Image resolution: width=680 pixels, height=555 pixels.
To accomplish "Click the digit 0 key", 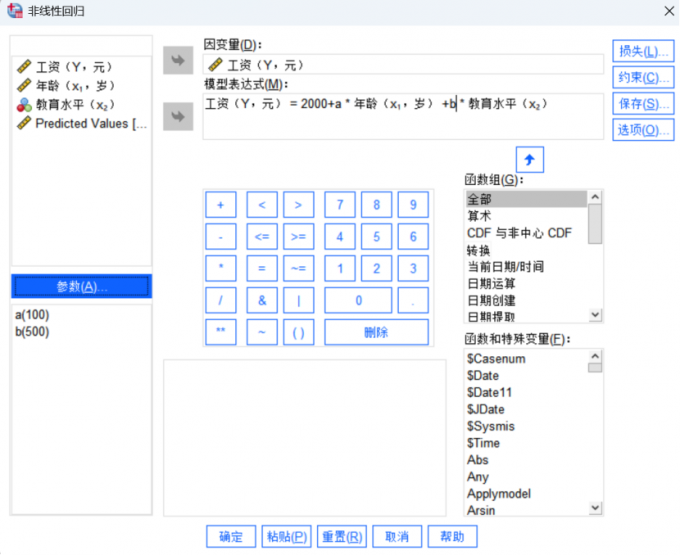I will [x=358, y=300].
